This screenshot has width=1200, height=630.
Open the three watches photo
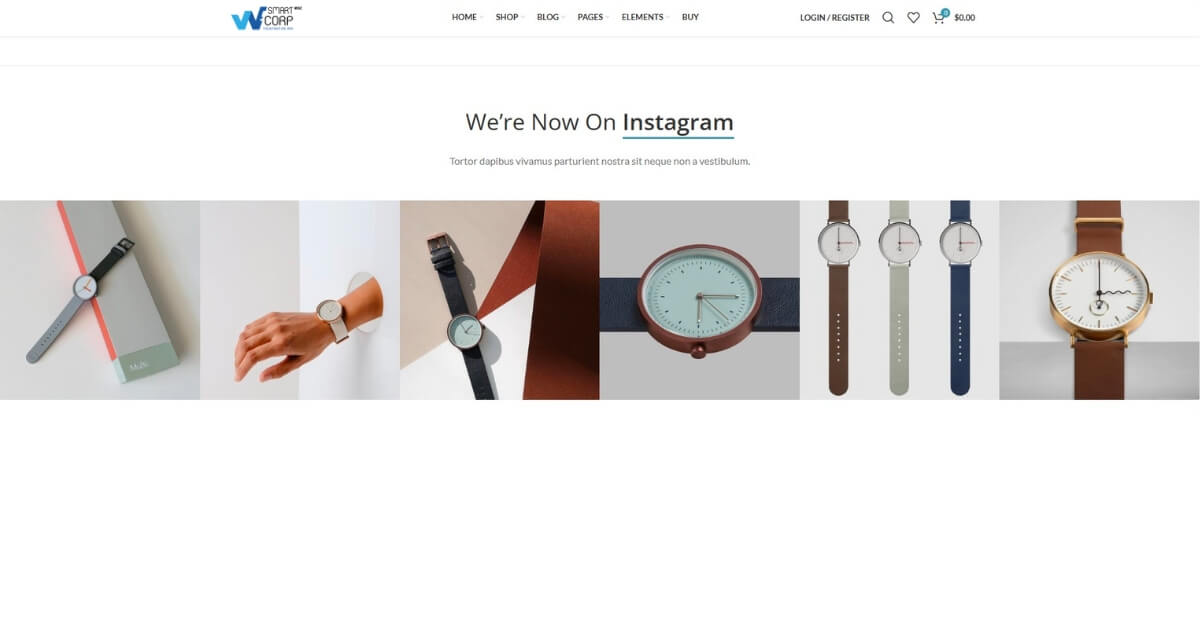tap(900, 300)
